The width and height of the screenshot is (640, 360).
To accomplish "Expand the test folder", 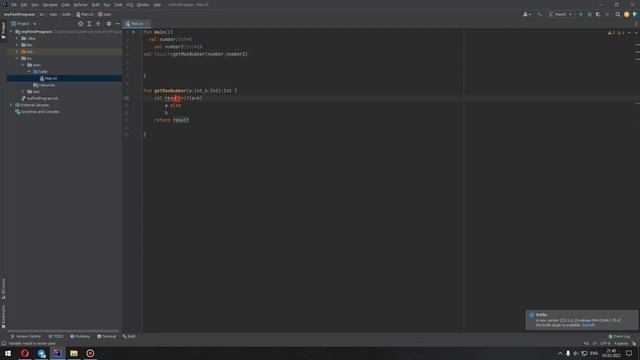I will 23,91.
